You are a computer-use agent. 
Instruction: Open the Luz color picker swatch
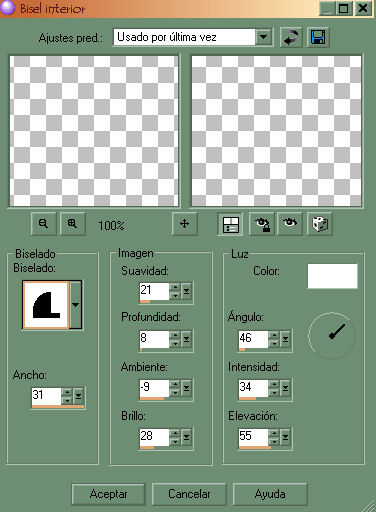(x=333, y=276)
